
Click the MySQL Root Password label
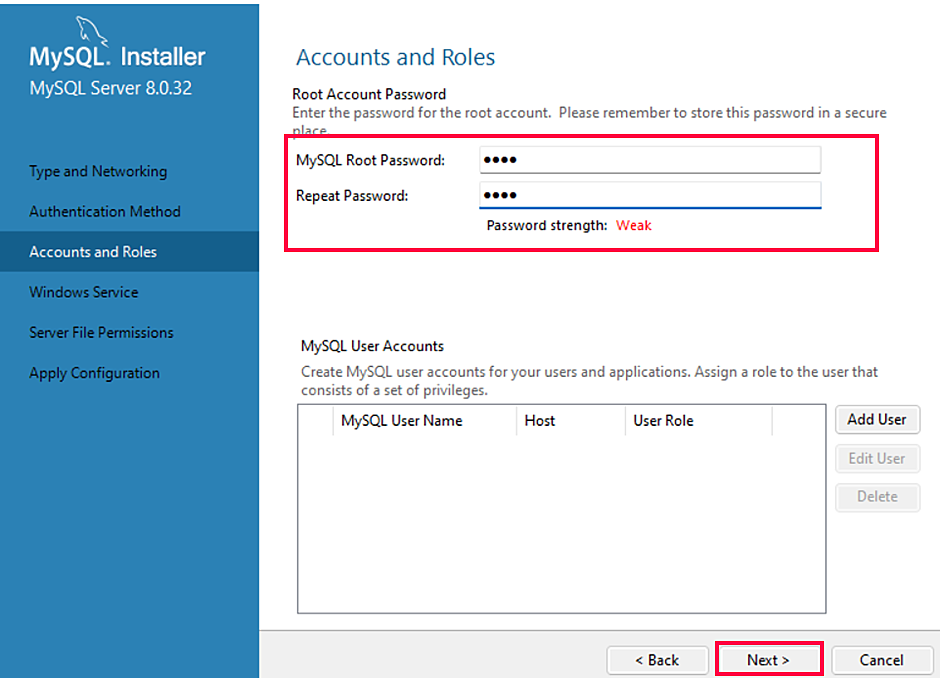[370, 160]
